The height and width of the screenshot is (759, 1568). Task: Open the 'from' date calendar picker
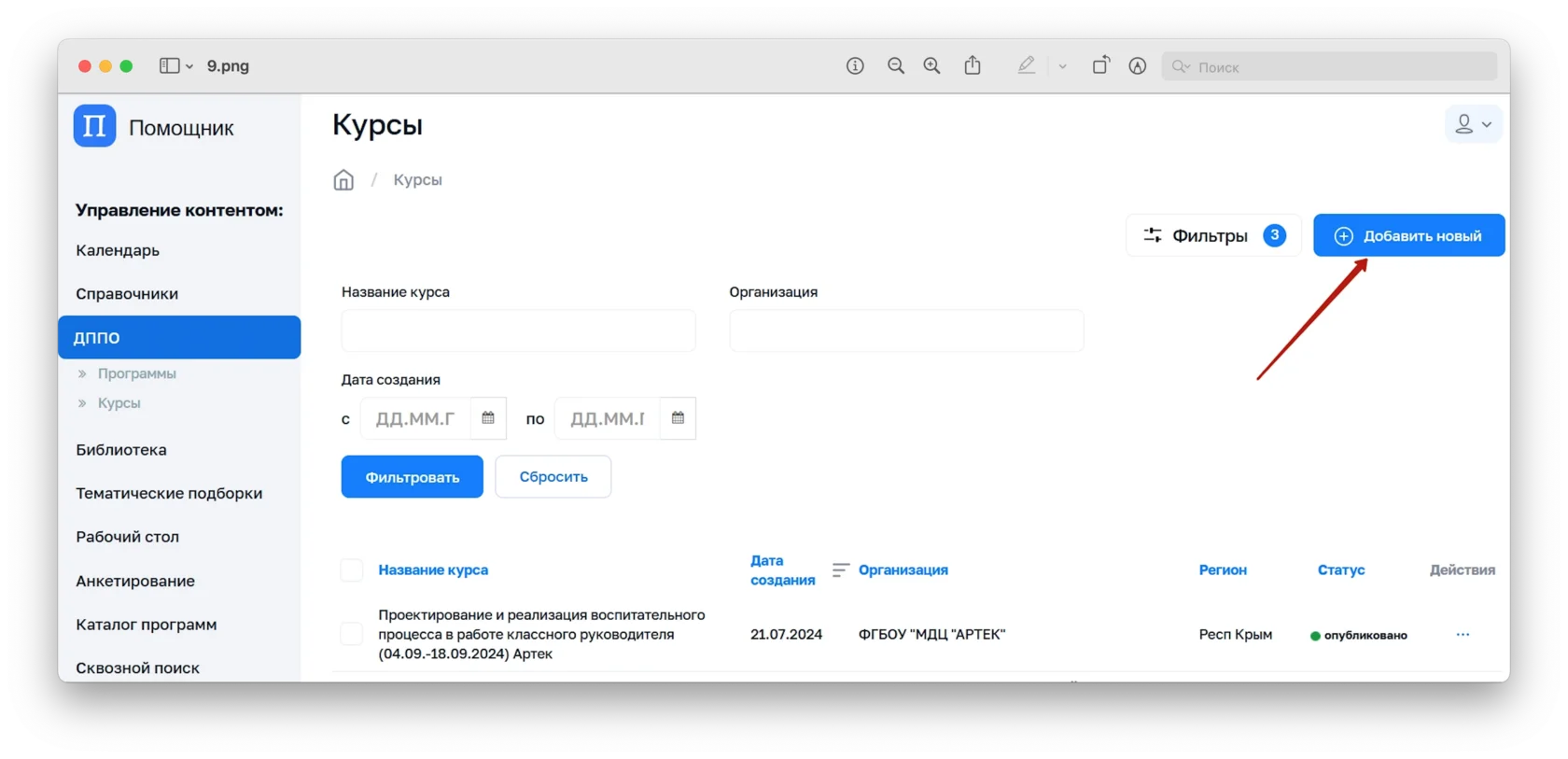(488, 418)
